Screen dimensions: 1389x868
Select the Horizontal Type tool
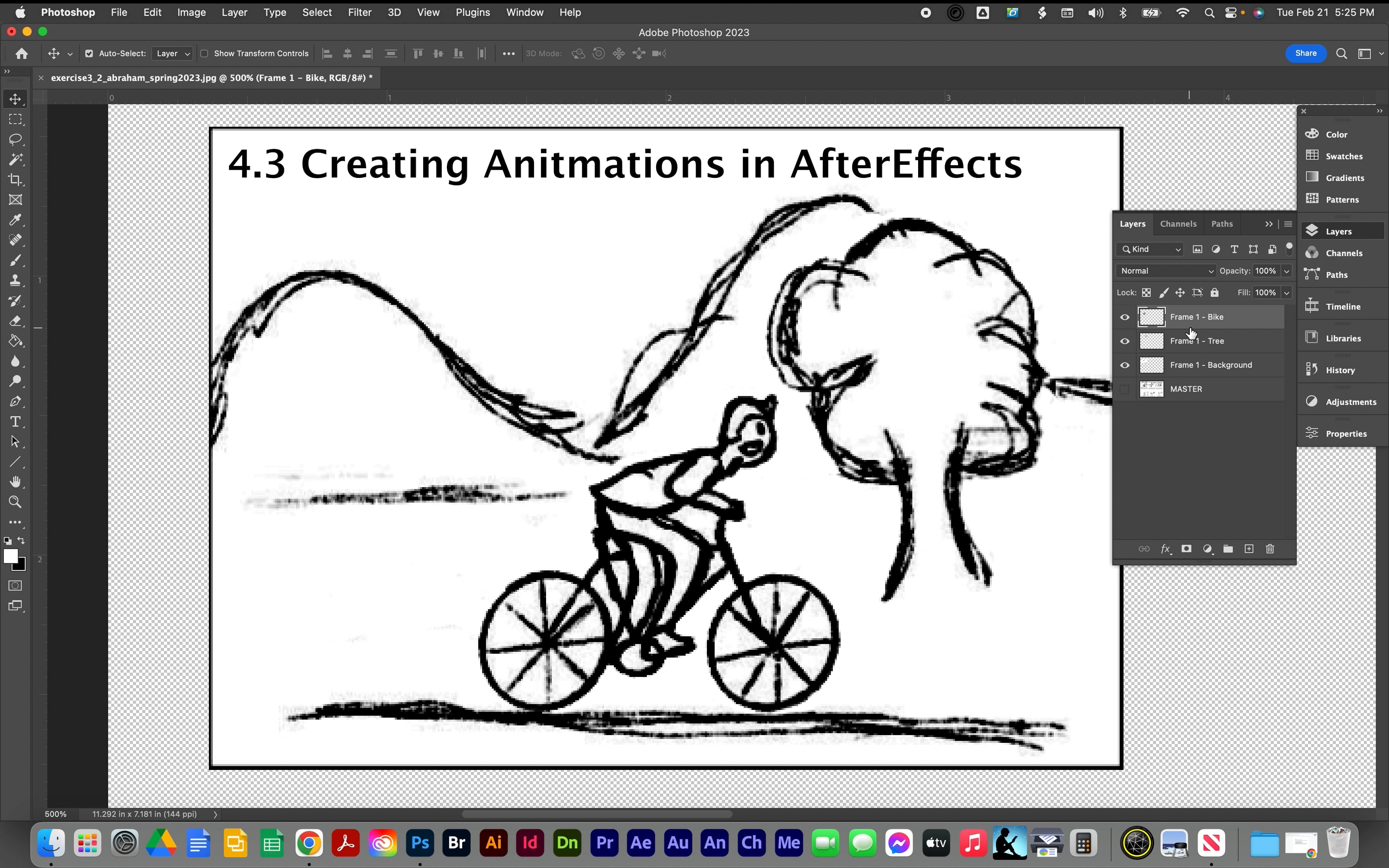tap(16, 422)
